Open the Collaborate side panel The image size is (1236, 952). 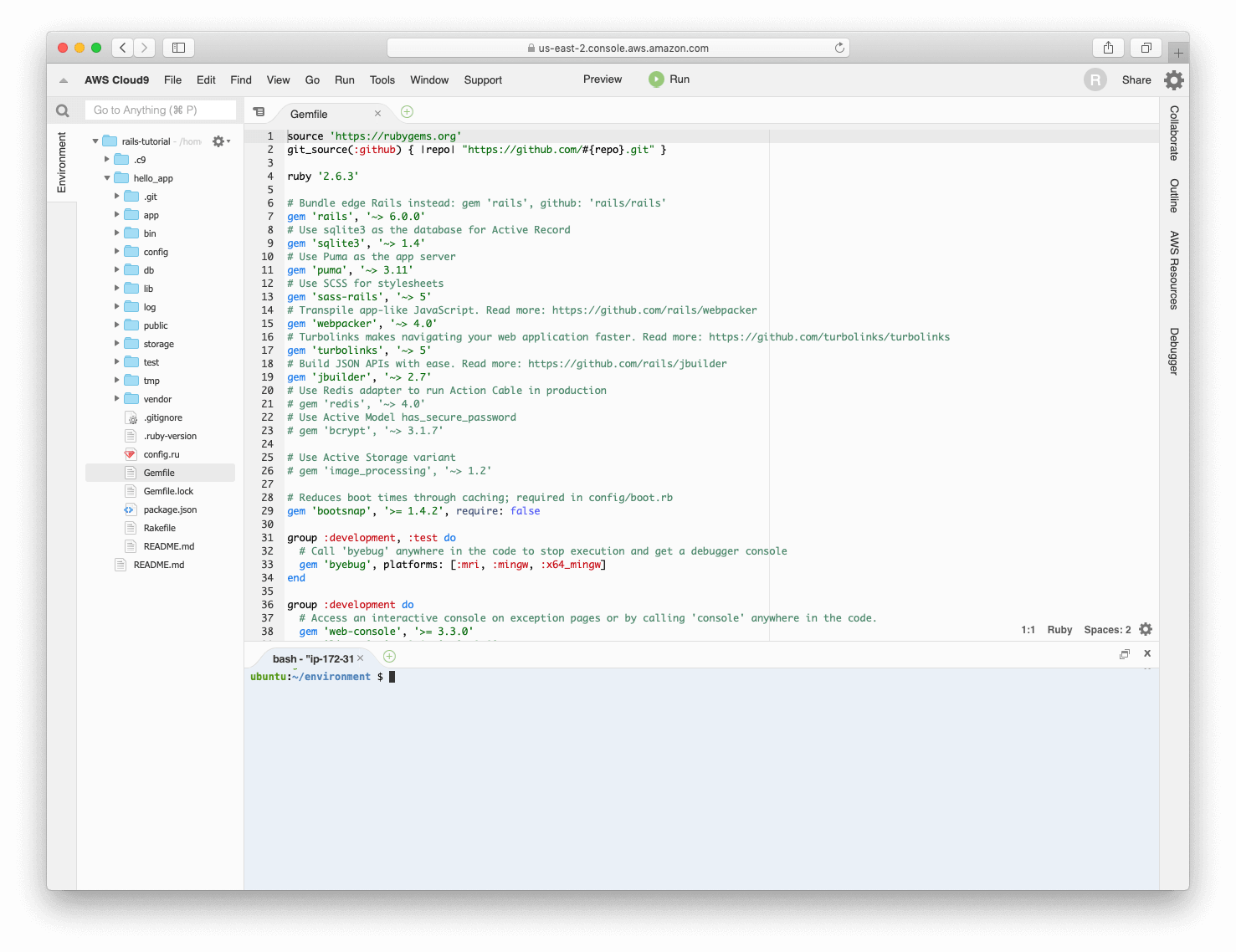click(x=1174, y=133)
